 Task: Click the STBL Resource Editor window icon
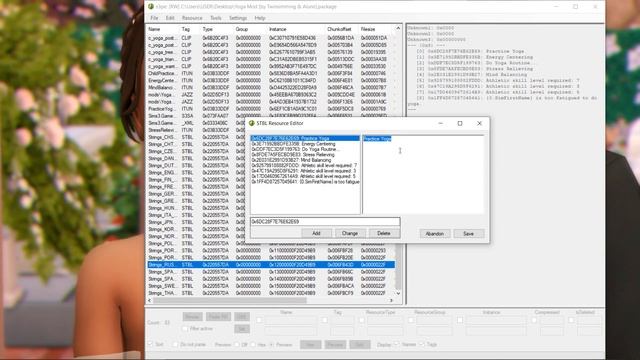(251, 123)
